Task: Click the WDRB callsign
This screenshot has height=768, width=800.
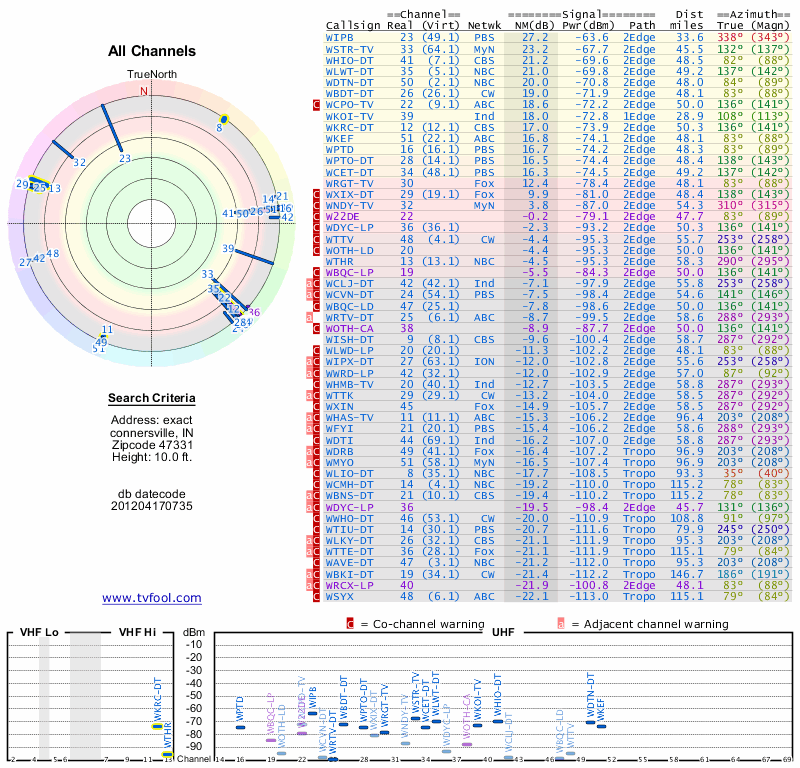Action: [x=339, y=452]
